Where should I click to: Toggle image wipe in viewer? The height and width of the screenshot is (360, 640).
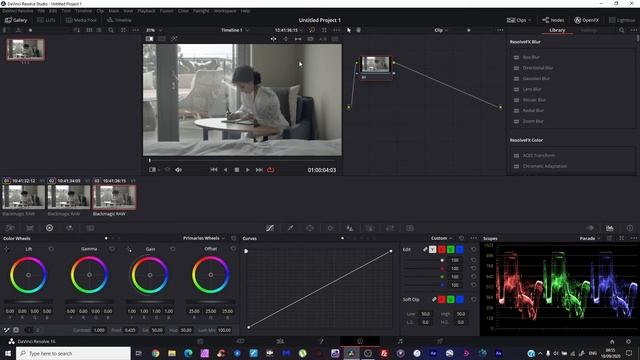click(x=150, y=39)
